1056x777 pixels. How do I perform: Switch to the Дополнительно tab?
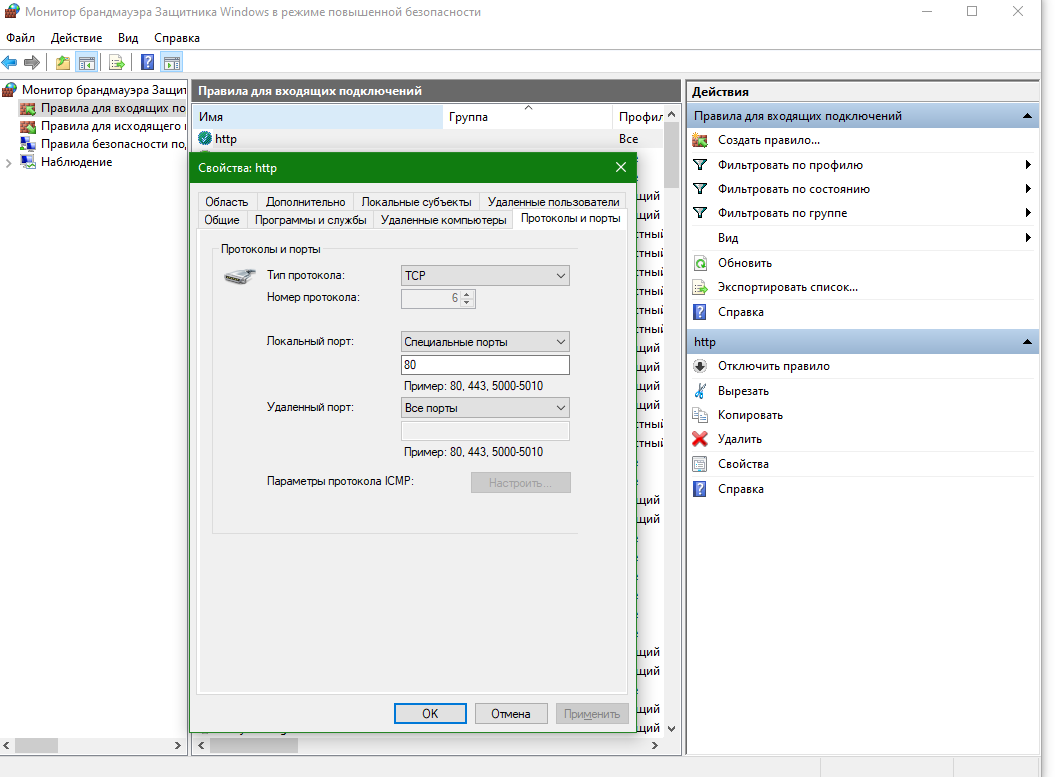coord(305,201)
